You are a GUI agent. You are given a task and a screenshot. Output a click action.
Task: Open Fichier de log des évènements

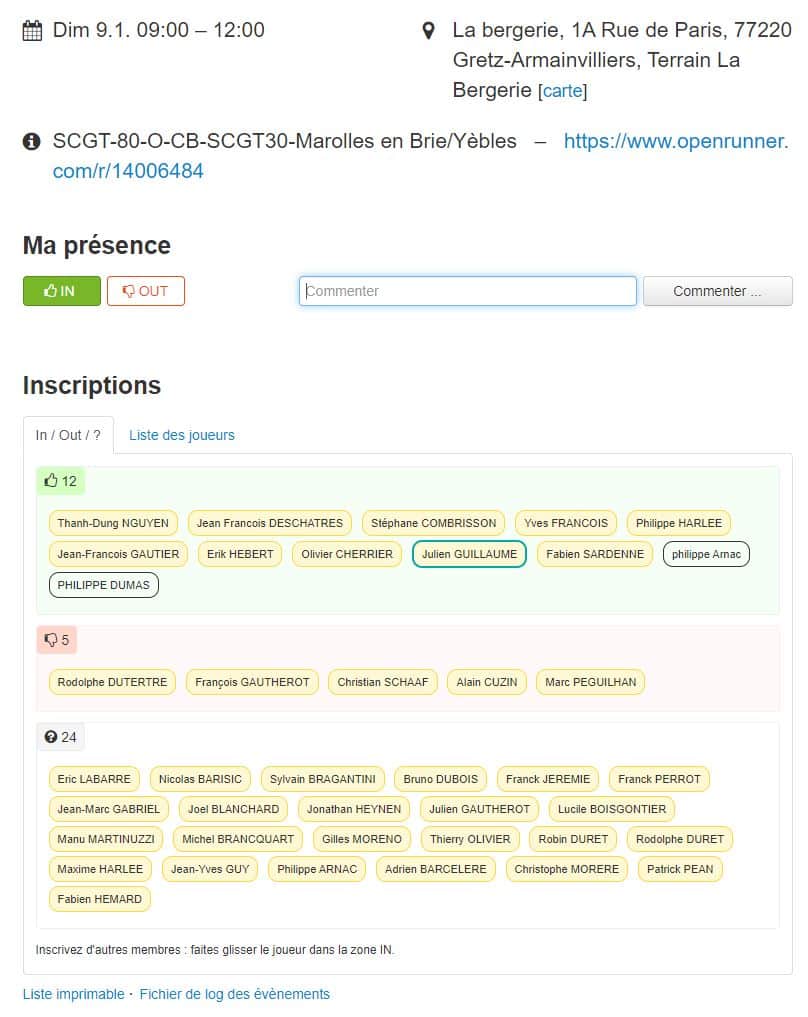pos(234,994)
